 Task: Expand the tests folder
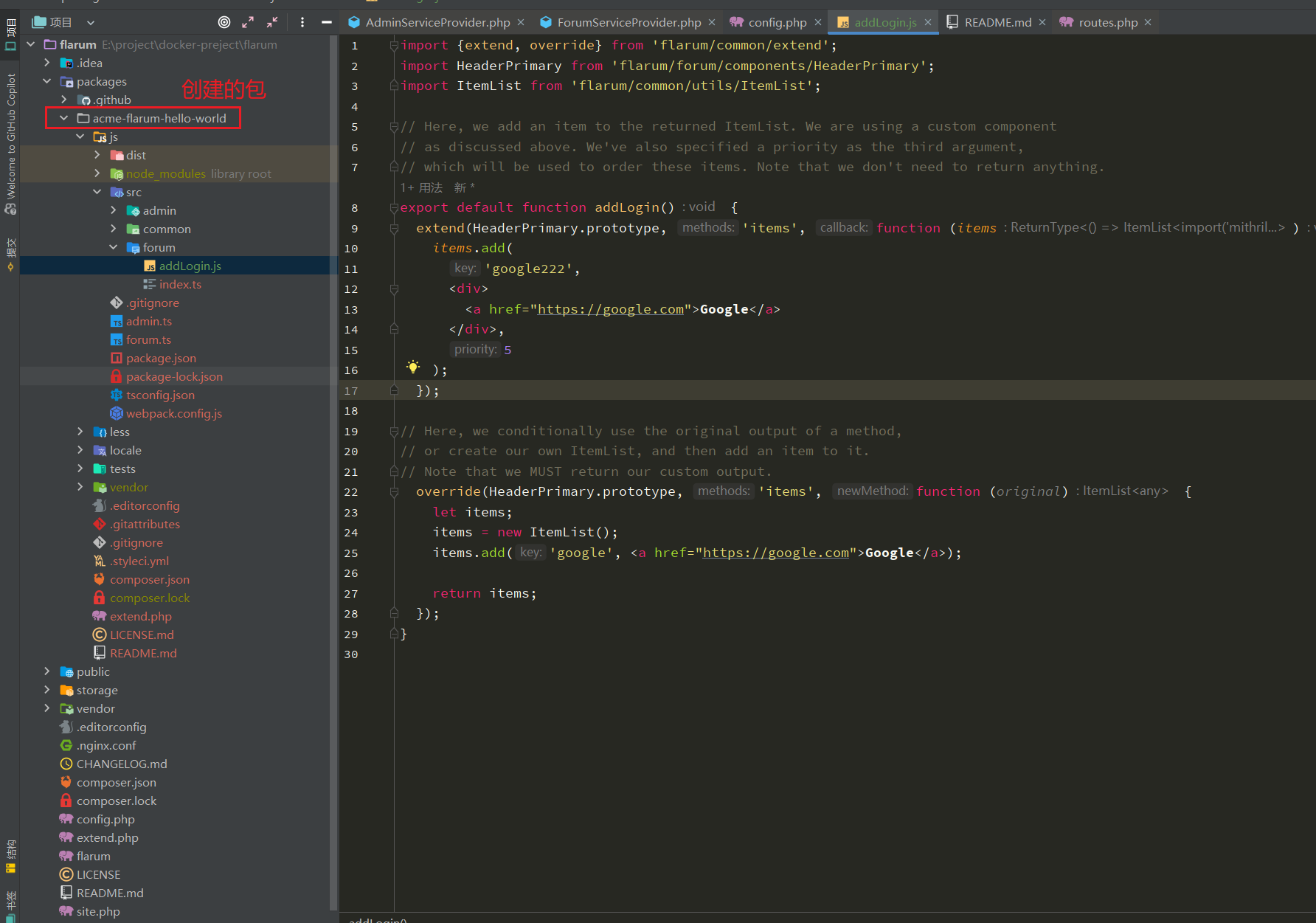coord(80,469)
